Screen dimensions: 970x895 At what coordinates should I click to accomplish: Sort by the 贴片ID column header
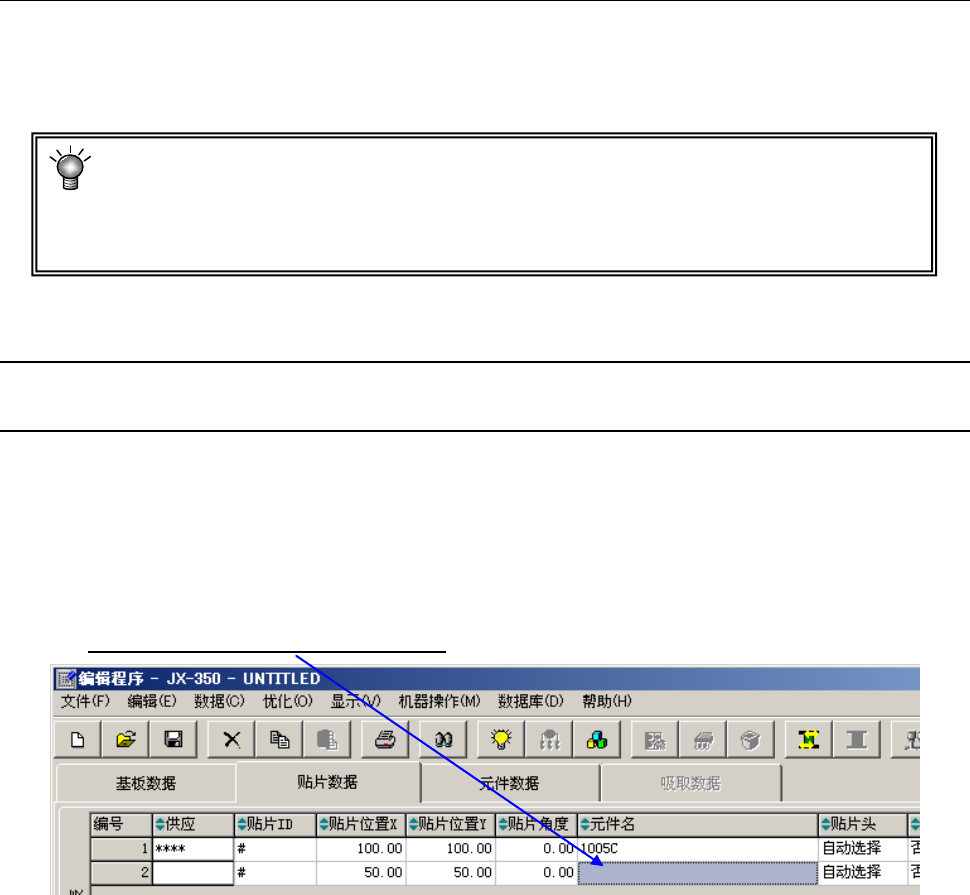pos(275,824)
